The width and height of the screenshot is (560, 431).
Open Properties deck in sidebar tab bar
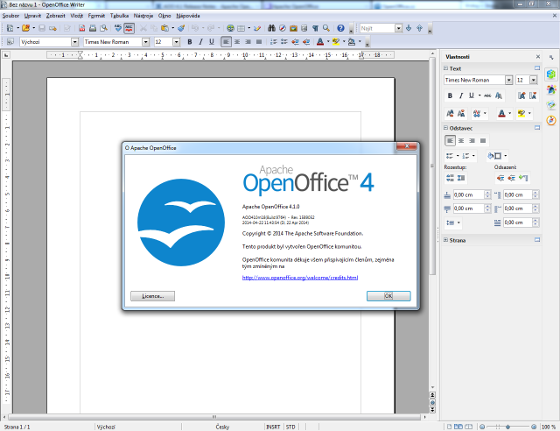click(551, 74)
